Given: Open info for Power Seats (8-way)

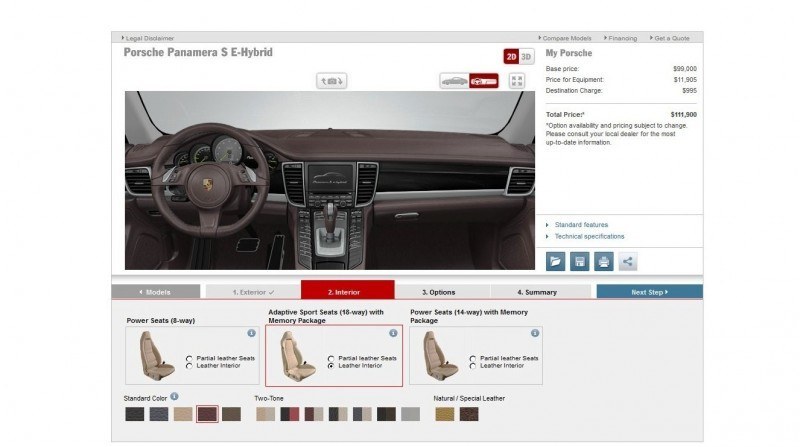Looking at the screenshot, I should [252, 333].
